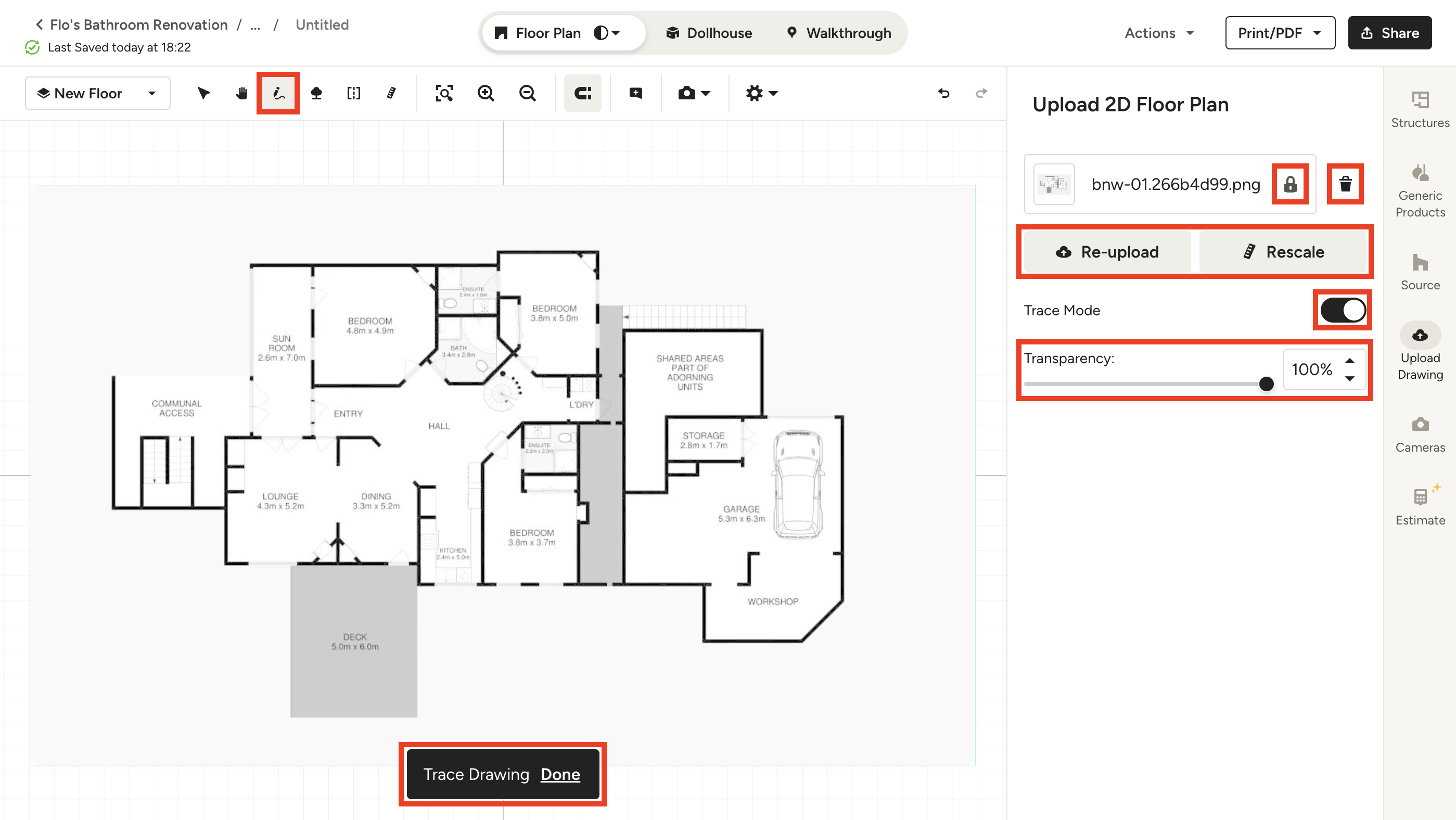Click the zoom to fit icon
This screenshot has height=820, width=1456.
tap(444, 93)
